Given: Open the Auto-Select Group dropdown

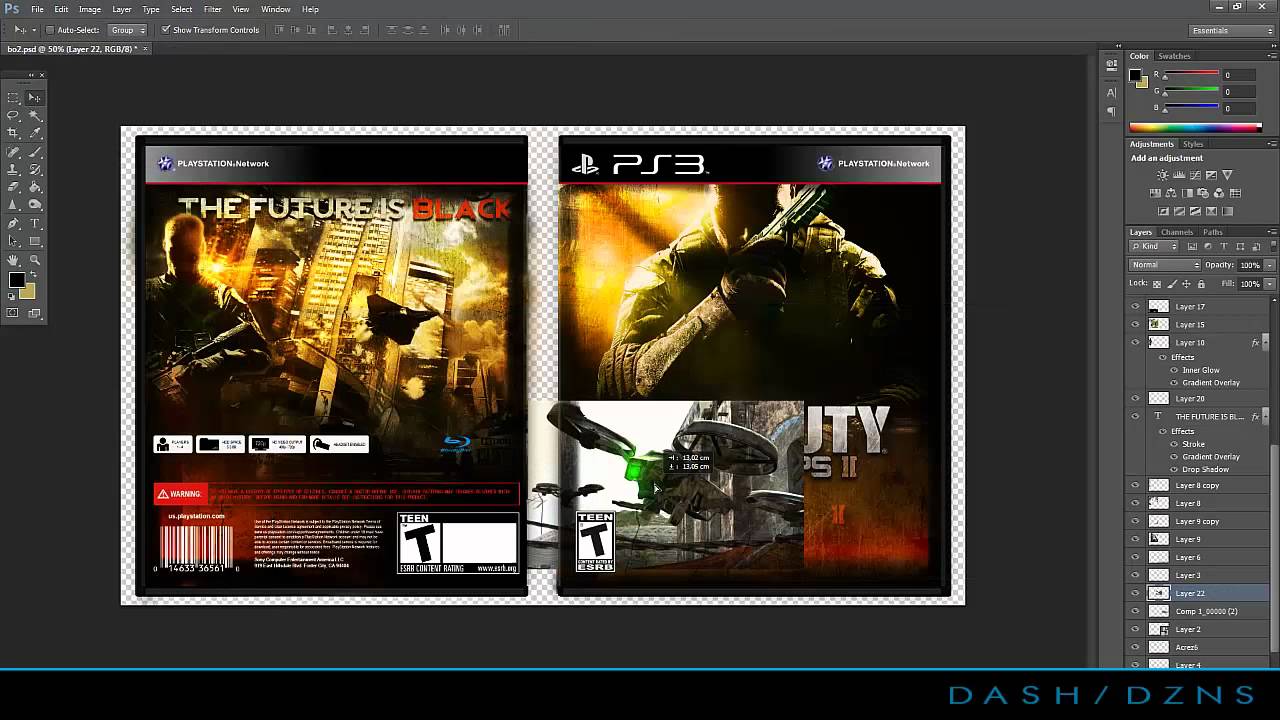Looking at the screenshot, I should (x=127, y=30).
